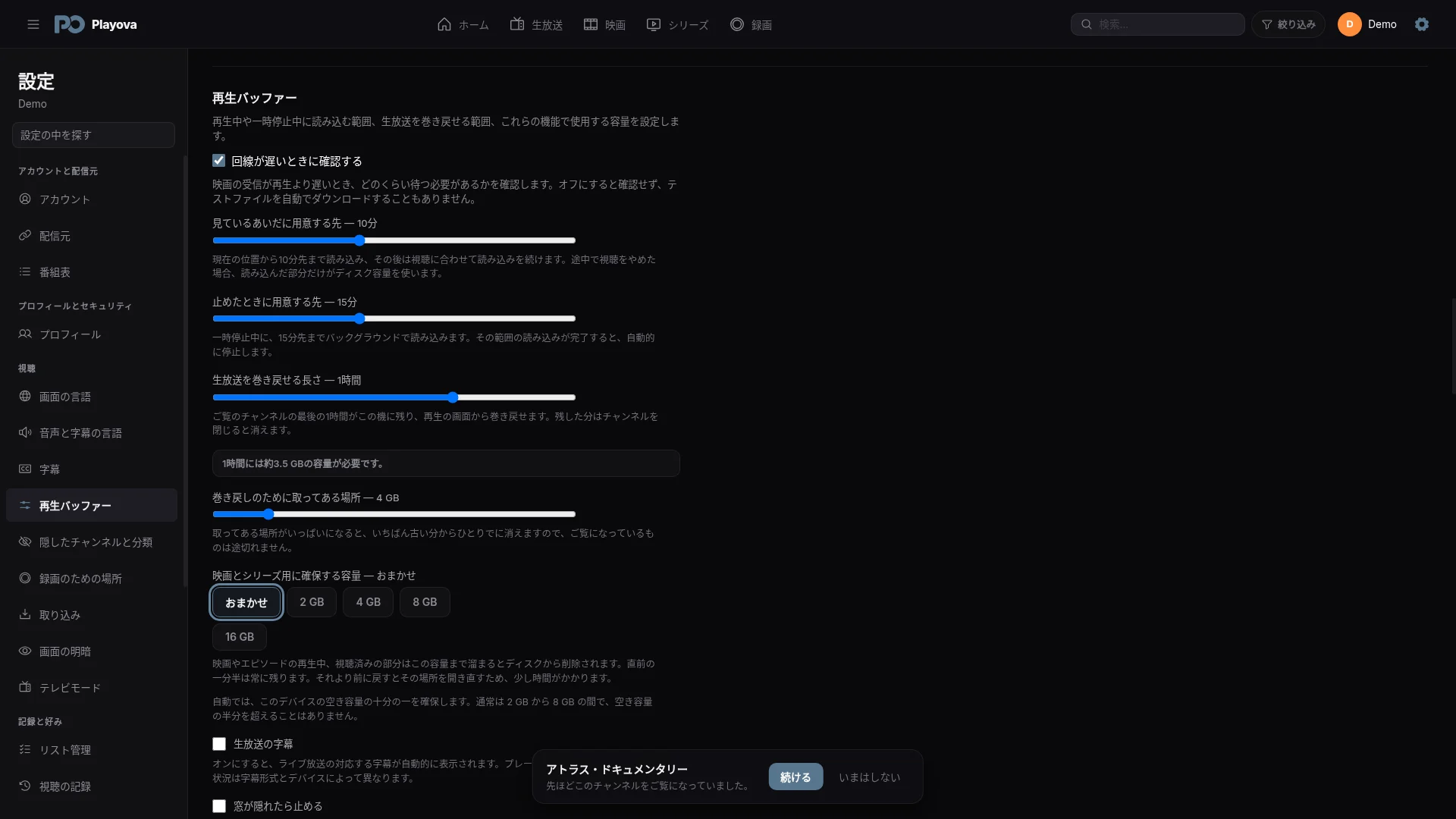Click the orange Demo avatar

coord(1350,24)
